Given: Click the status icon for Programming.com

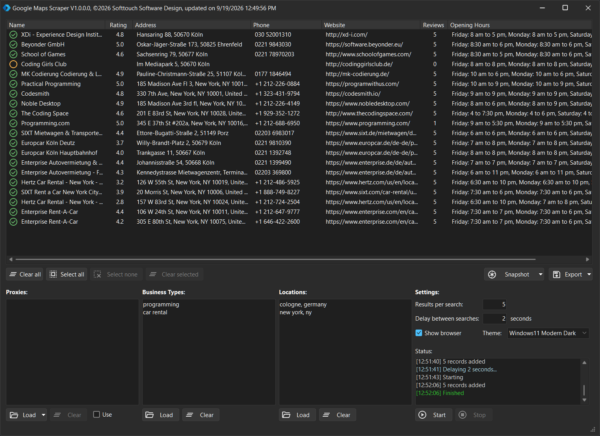Looking at the screenshot, I should click(13, 123).
